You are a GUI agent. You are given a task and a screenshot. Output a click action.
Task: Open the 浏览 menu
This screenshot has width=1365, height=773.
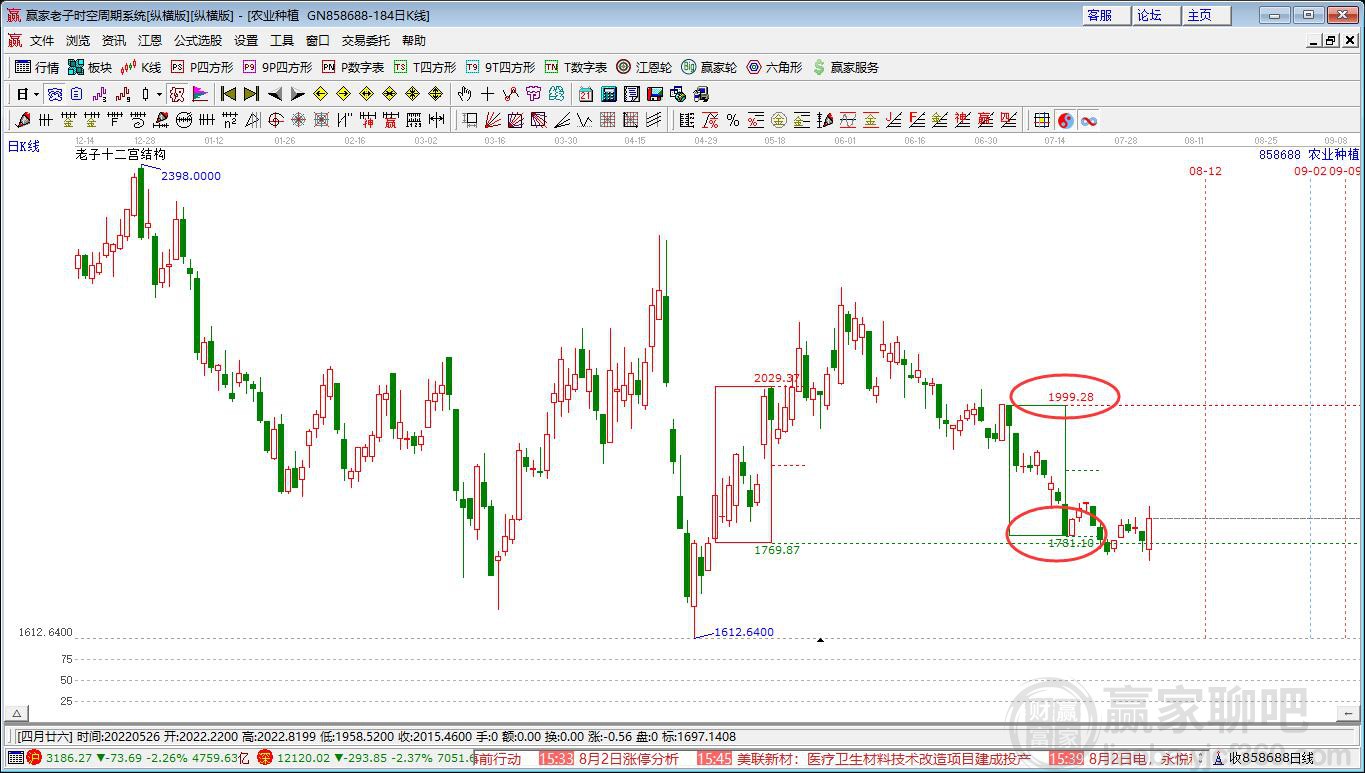pyautogui.click(x=78, y=41)
